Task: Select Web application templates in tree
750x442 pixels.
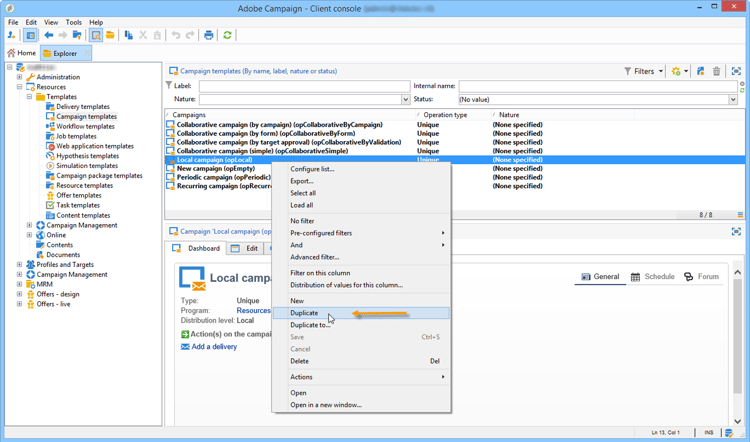Action: pos(95,146)
